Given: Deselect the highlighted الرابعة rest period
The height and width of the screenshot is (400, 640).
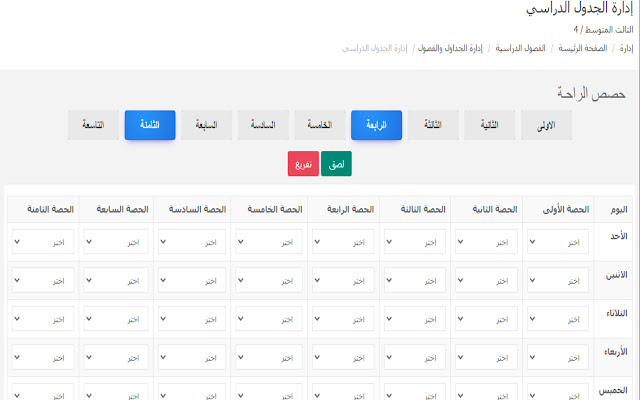Looking at the screenshot, I should [376, 125].
